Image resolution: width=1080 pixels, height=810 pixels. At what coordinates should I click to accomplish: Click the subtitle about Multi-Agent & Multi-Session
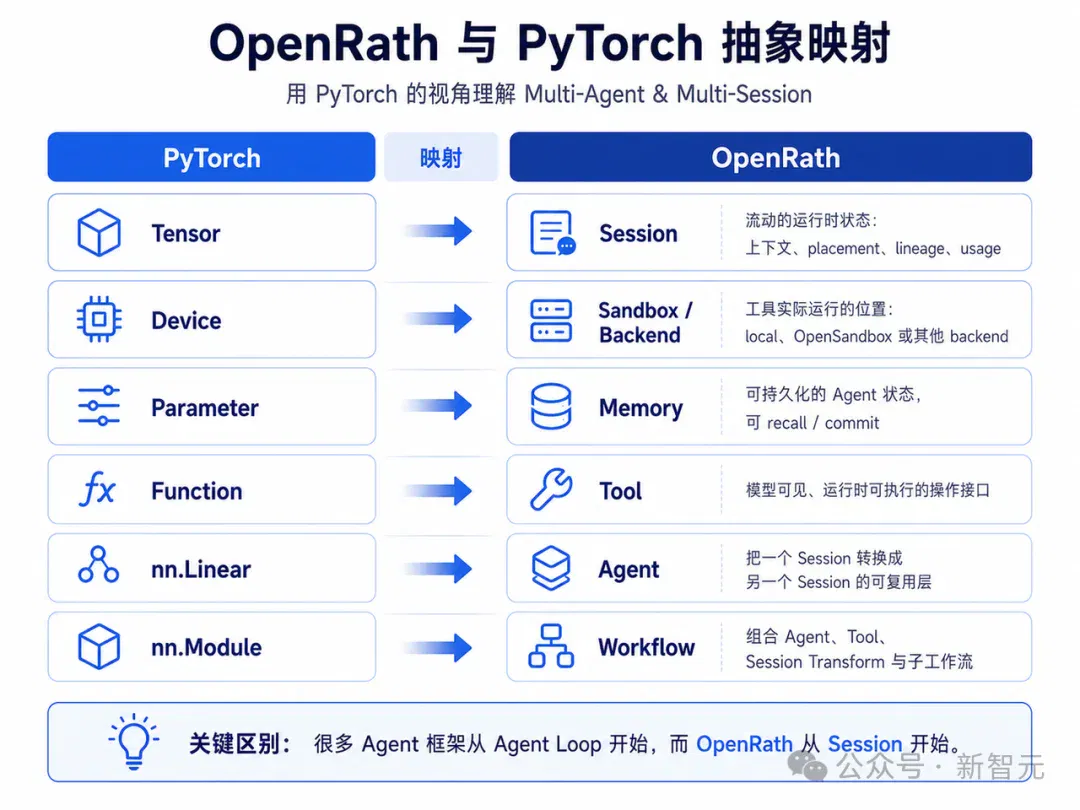click(x=549, y=94)
